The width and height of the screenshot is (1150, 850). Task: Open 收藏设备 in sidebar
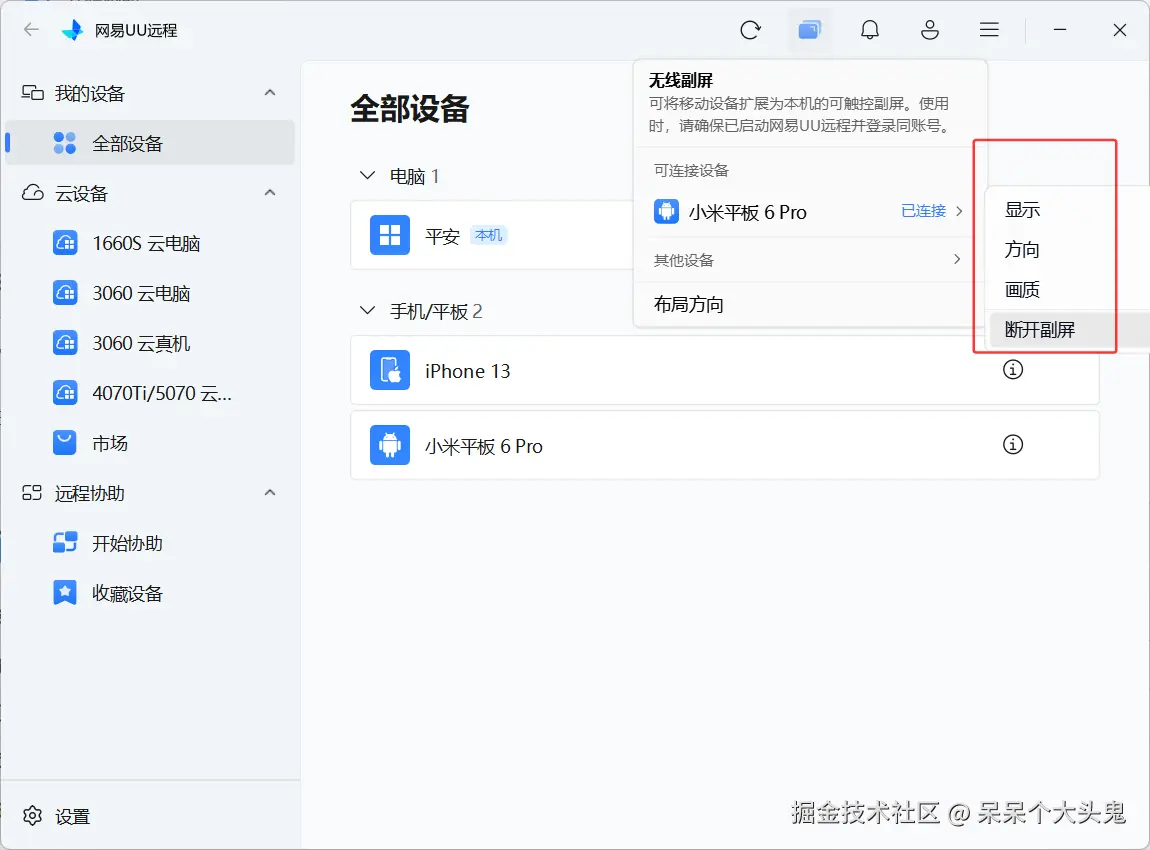128,593
